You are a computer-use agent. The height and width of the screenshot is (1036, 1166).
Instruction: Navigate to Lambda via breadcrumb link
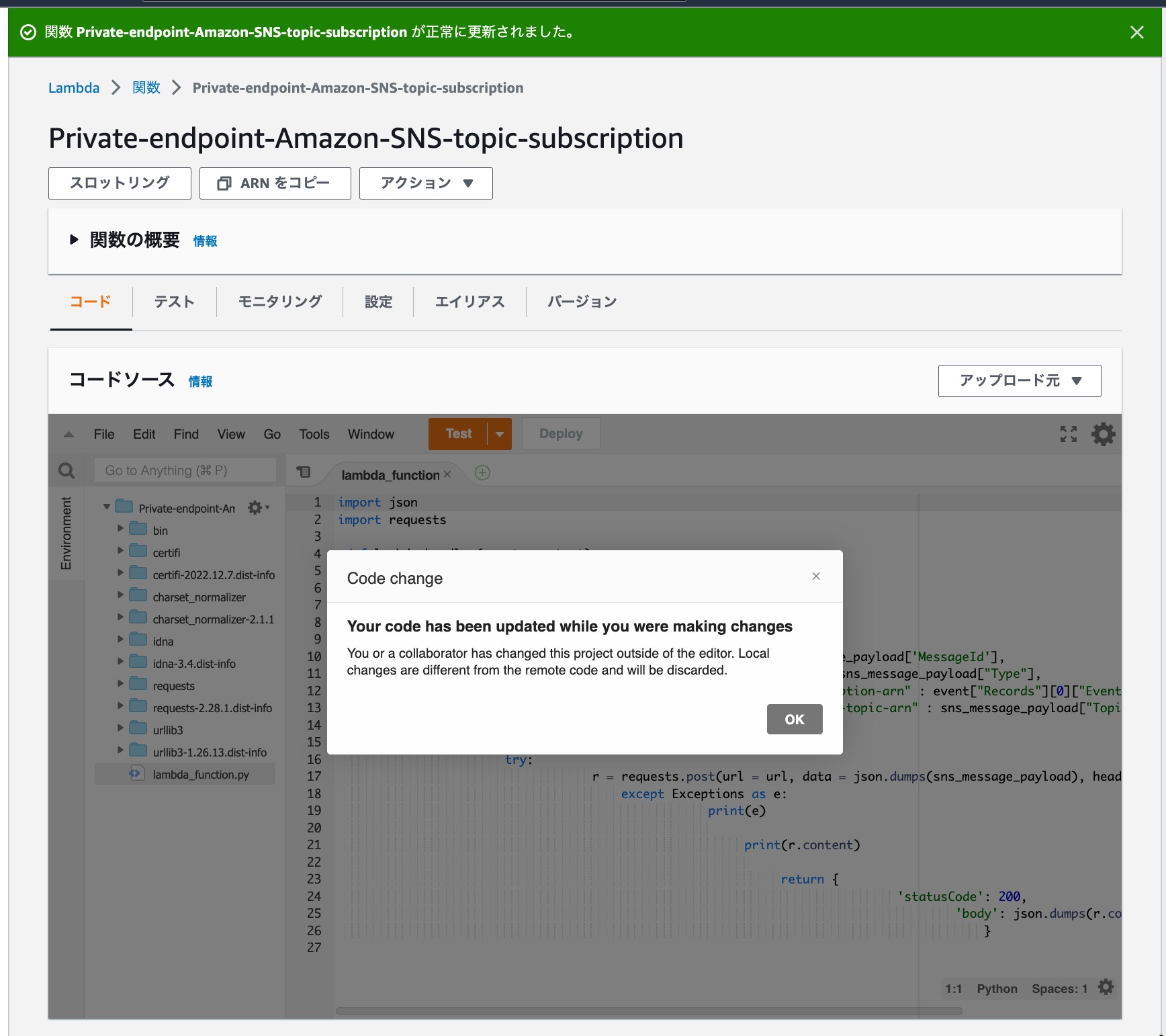74,87
